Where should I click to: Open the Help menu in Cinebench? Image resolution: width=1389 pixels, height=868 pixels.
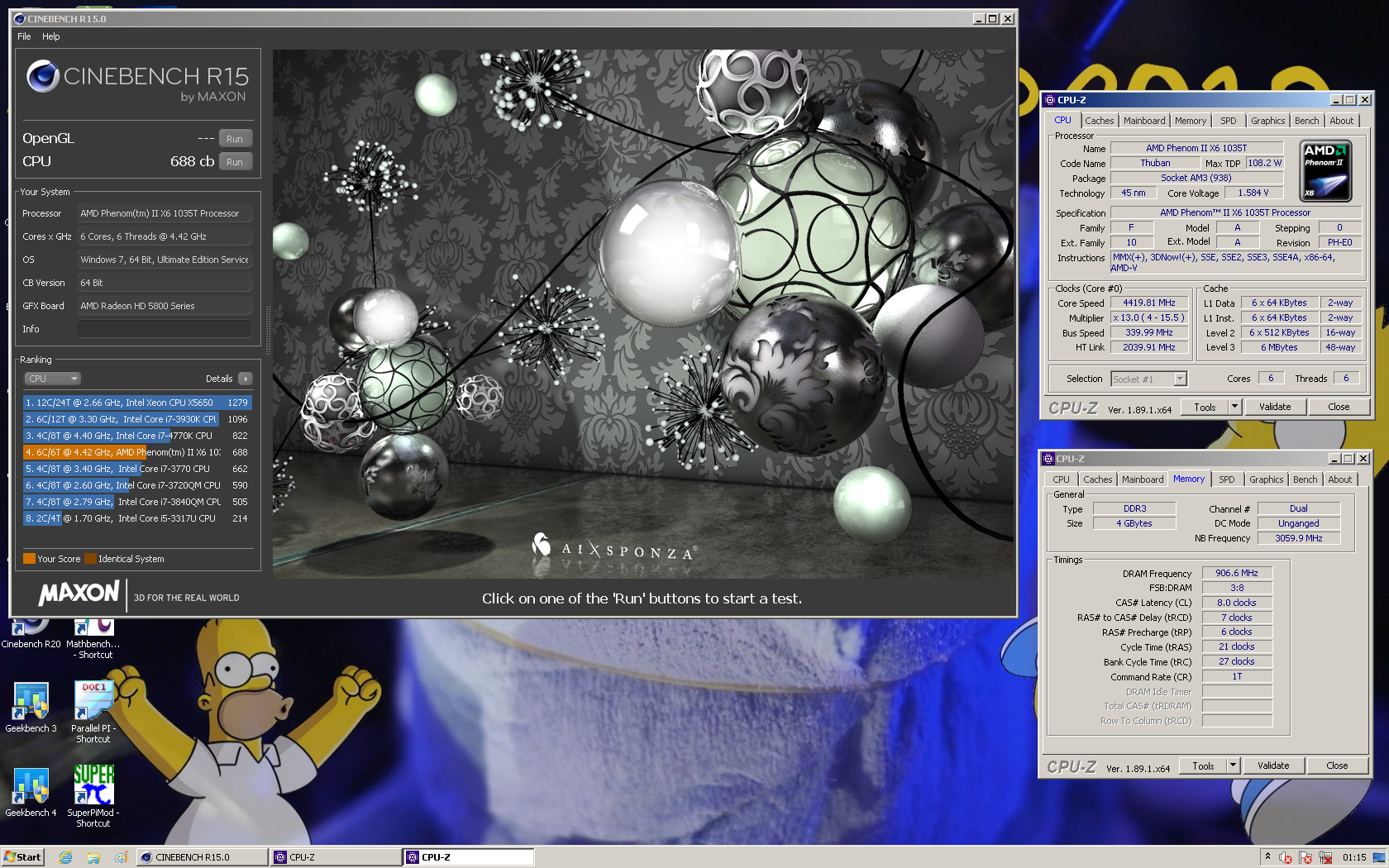51,36
